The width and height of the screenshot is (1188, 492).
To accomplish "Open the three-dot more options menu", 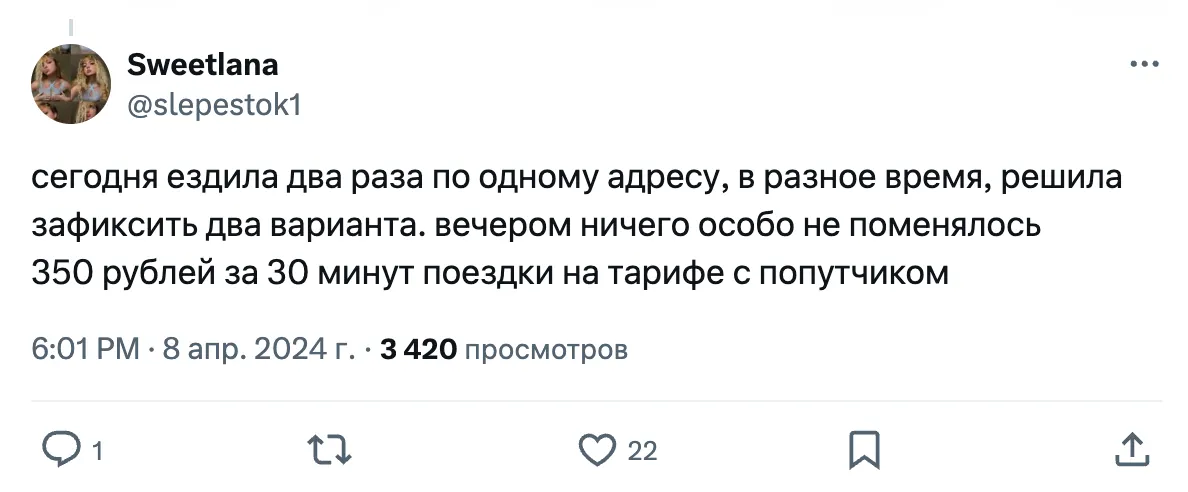I will (x=1143, y=65).
